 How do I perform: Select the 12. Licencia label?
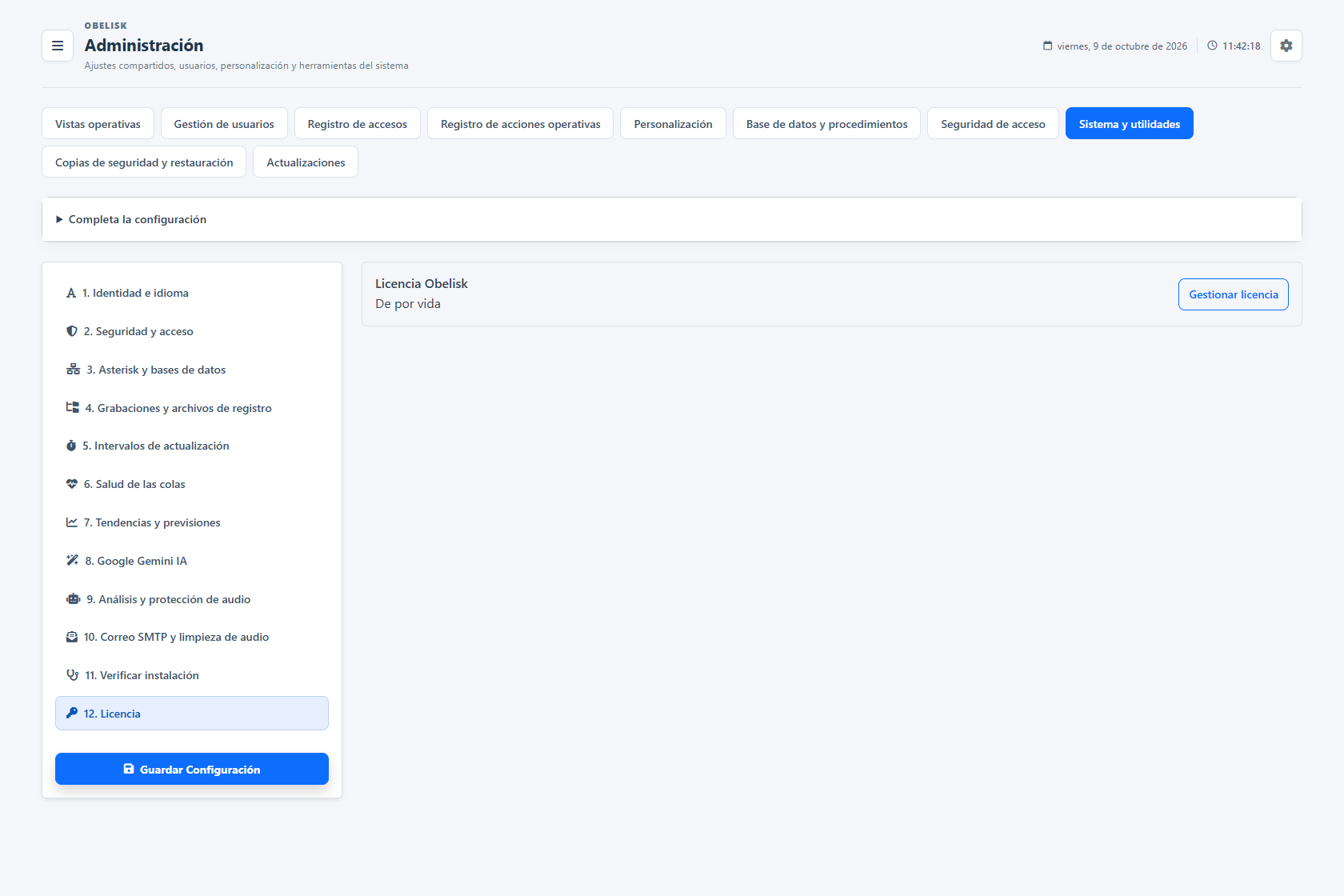[x=112, y=714]
